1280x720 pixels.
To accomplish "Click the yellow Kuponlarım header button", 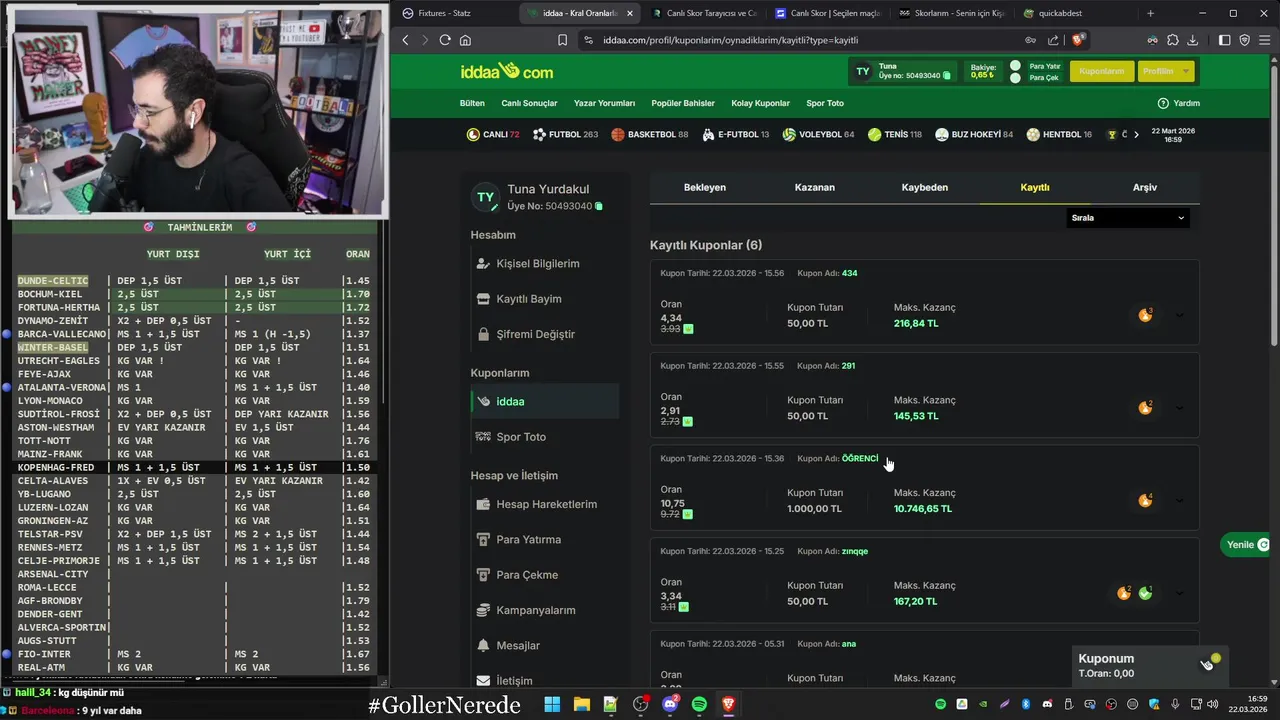I will [x=1101, y=71].
